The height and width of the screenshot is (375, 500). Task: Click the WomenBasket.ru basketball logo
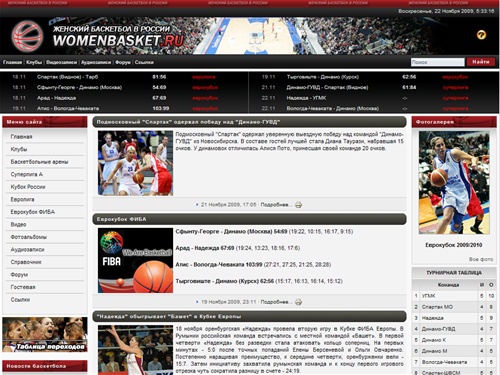coord(27,36)
